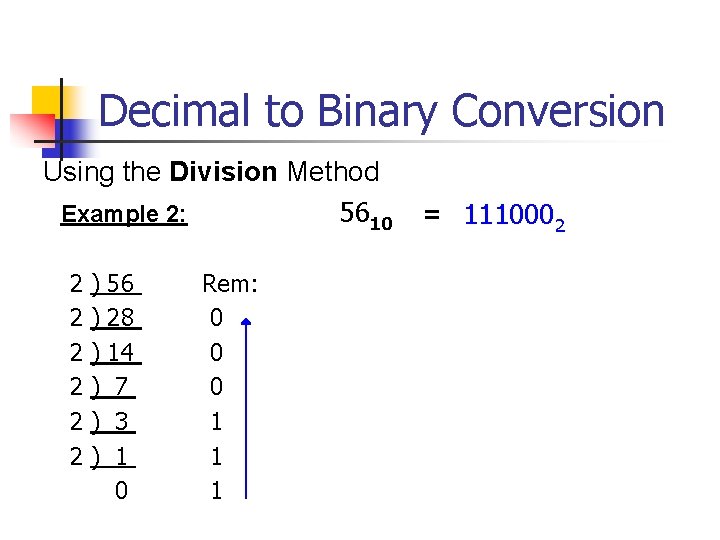Click the final quotient 0 at bottom

pyautogui.click(x=121, y=490)
